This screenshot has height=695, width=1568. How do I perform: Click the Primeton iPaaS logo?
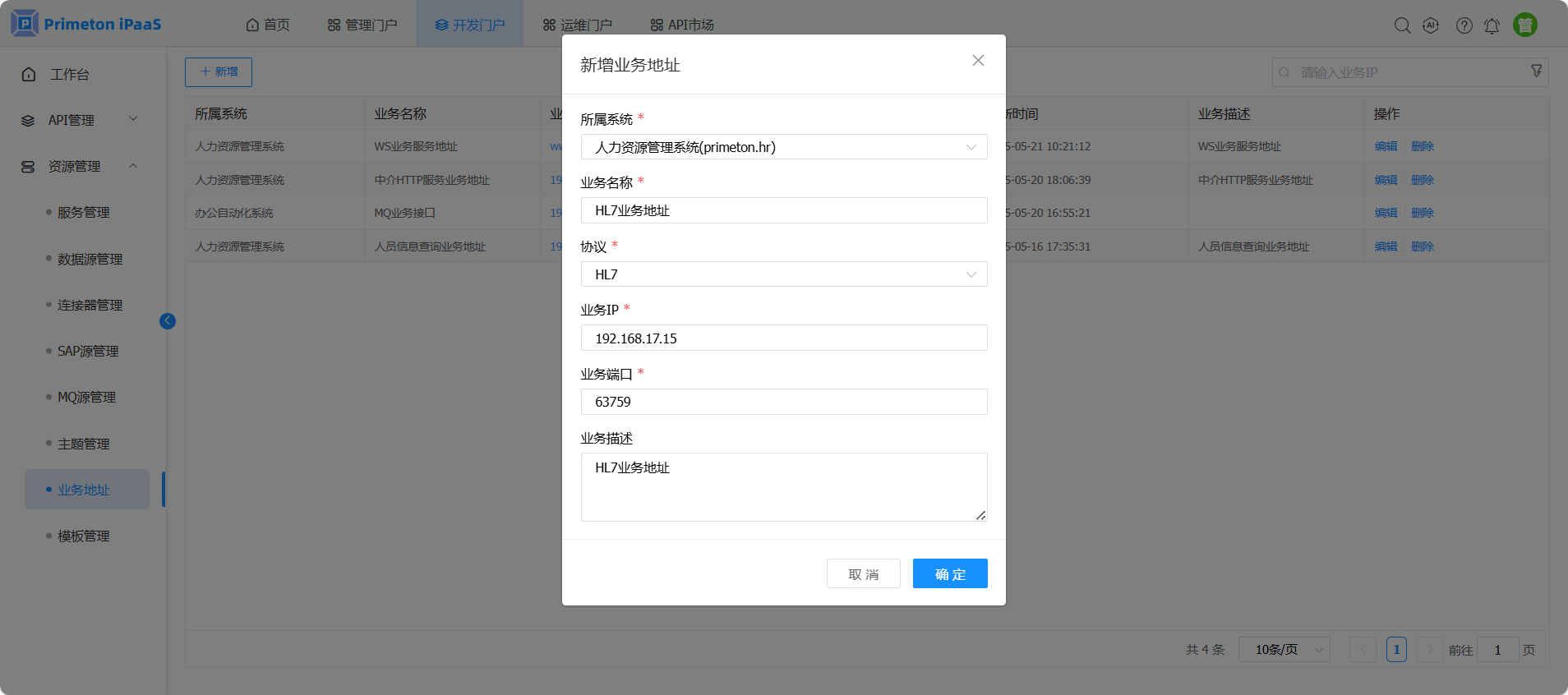coord(86,24)
